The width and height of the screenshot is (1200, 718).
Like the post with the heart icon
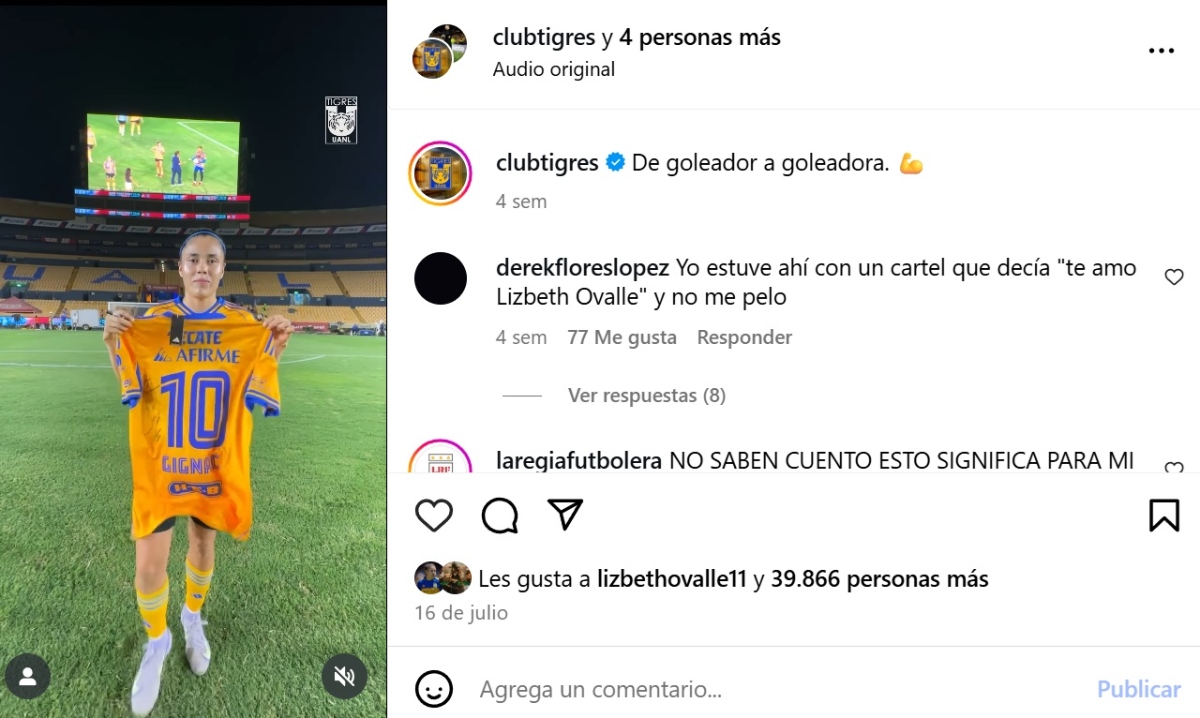(434, 515)
